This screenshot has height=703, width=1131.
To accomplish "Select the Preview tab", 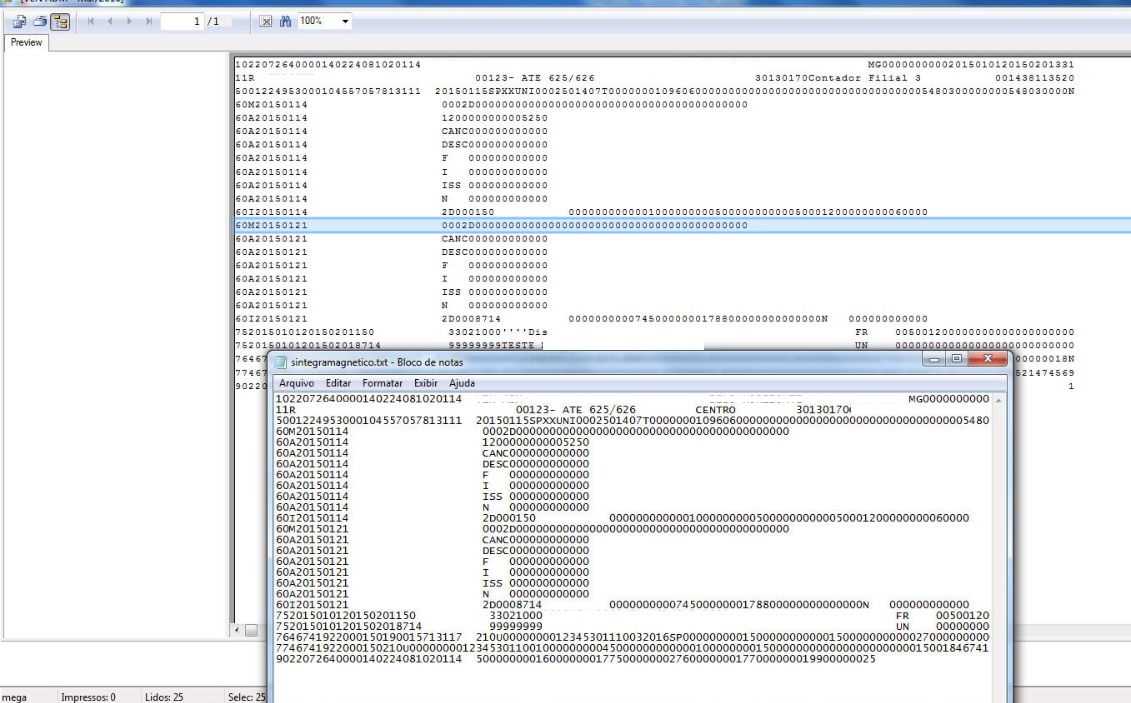I will (x=26, y=42).
